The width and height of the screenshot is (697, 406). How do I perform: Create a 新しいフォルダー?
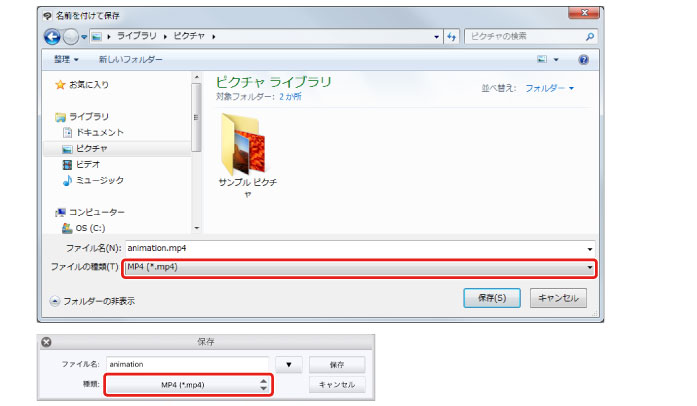coord(131,59)
